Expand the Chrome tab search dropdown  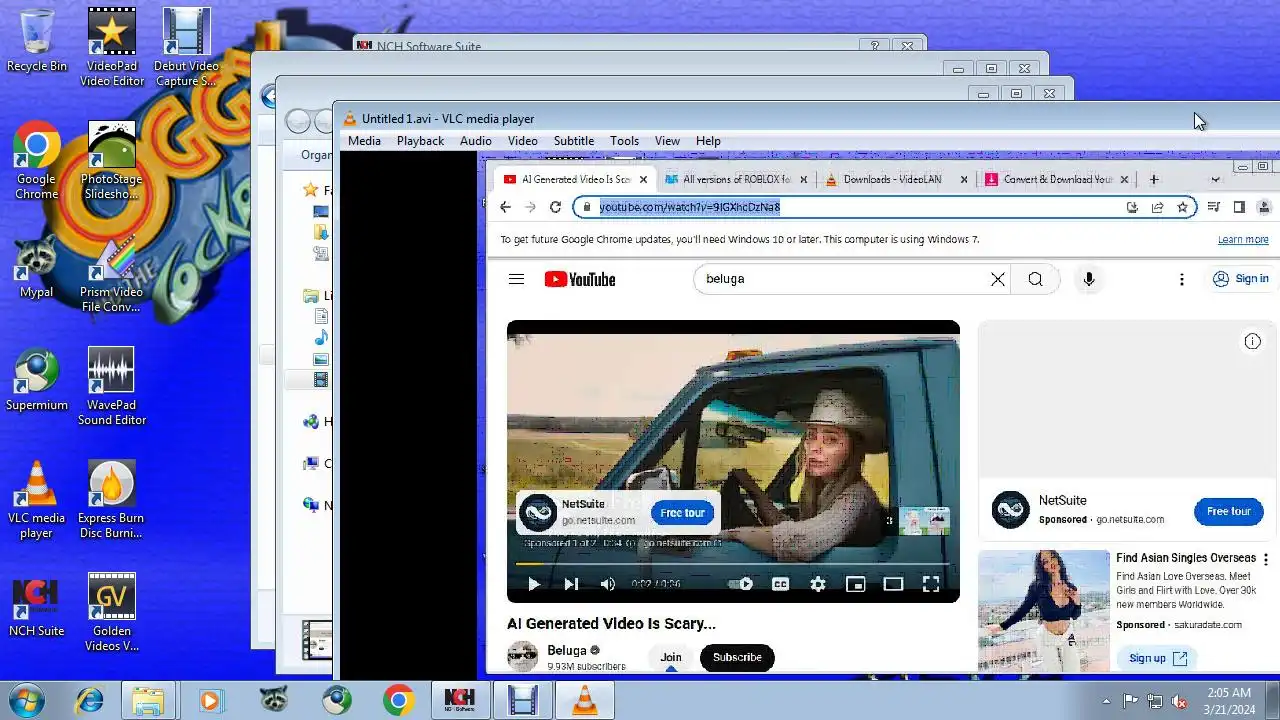tap(1215, 179)
